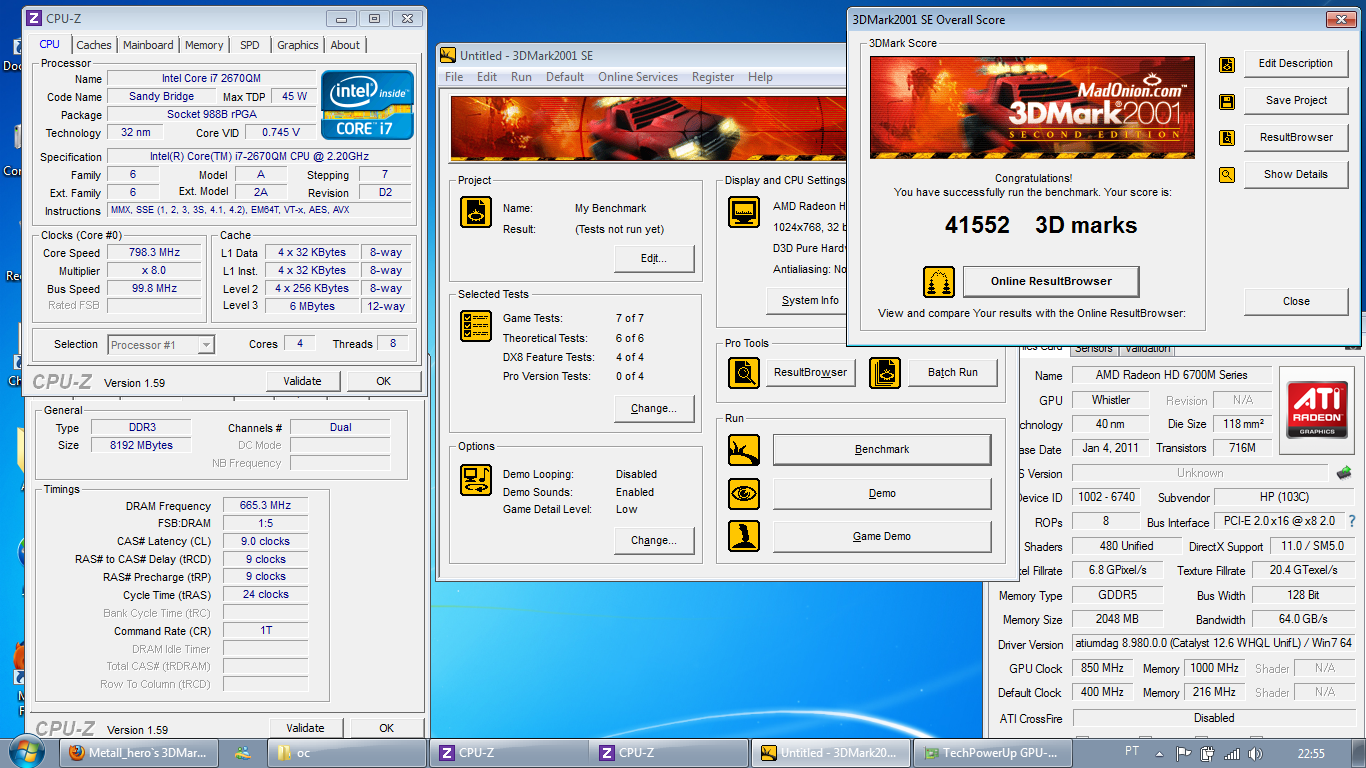The width and height of the screenshot is (1366, 768).
Task: Switch to the SPD tab in CPU-Z
Action: (250, 45)
